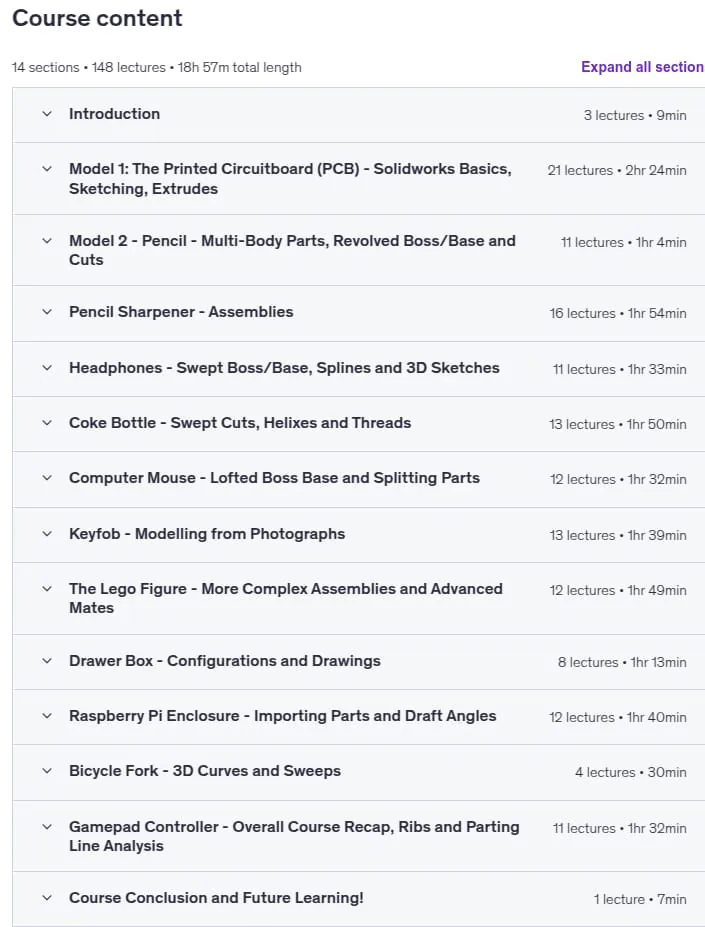Click the Drawer Box section chevron icon

click(x=47, y=661)
